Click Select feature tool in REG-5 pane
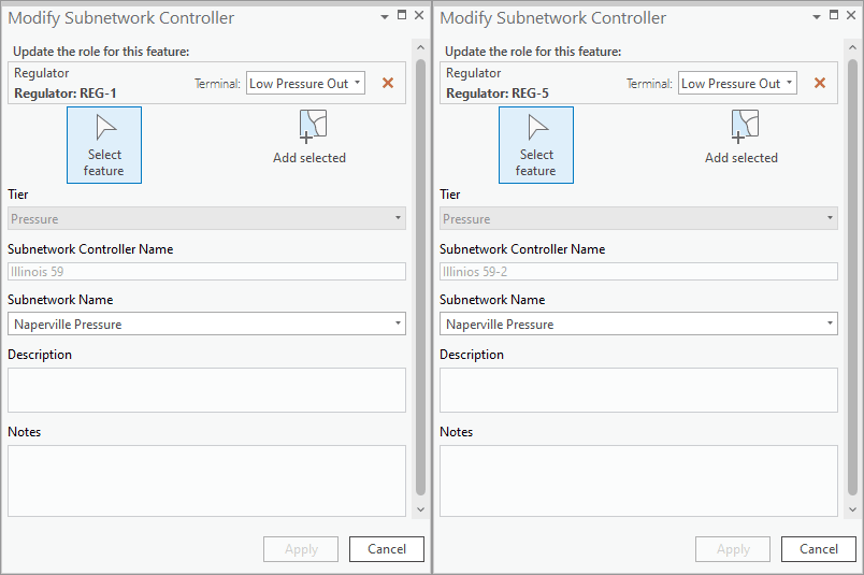The width and height of the screenshot is (864, 575). coord(536,145)
